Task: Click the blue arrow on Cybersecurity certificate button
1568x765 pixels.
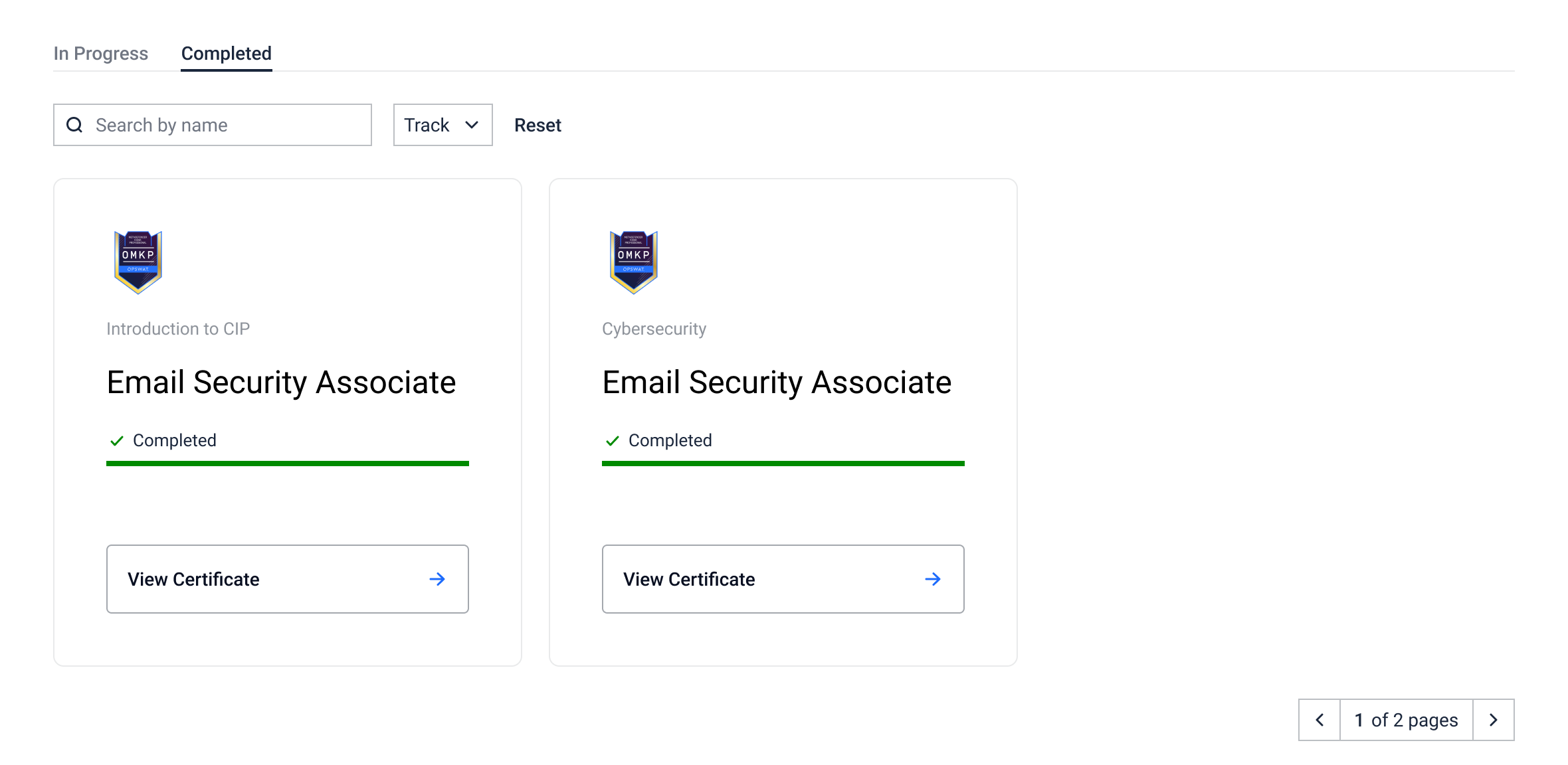Action: pos(933,579)
